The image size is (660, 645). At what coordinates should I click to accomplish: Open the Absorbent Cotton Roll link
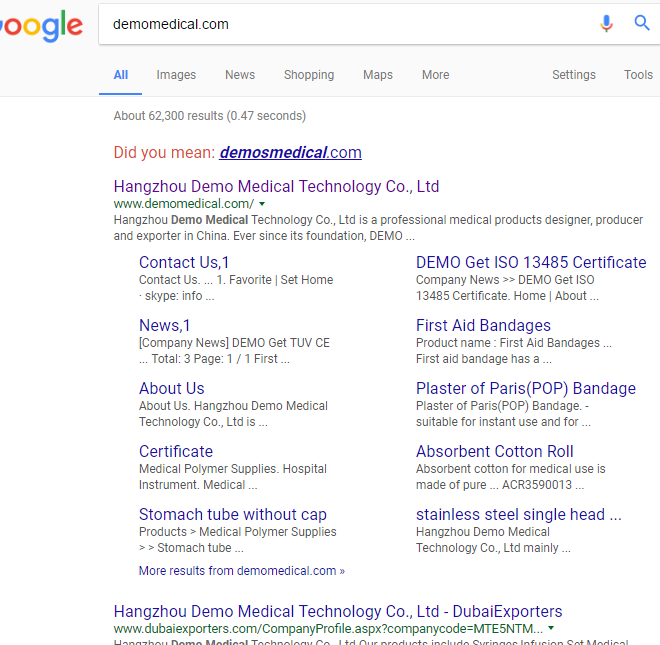pos(495,452)
